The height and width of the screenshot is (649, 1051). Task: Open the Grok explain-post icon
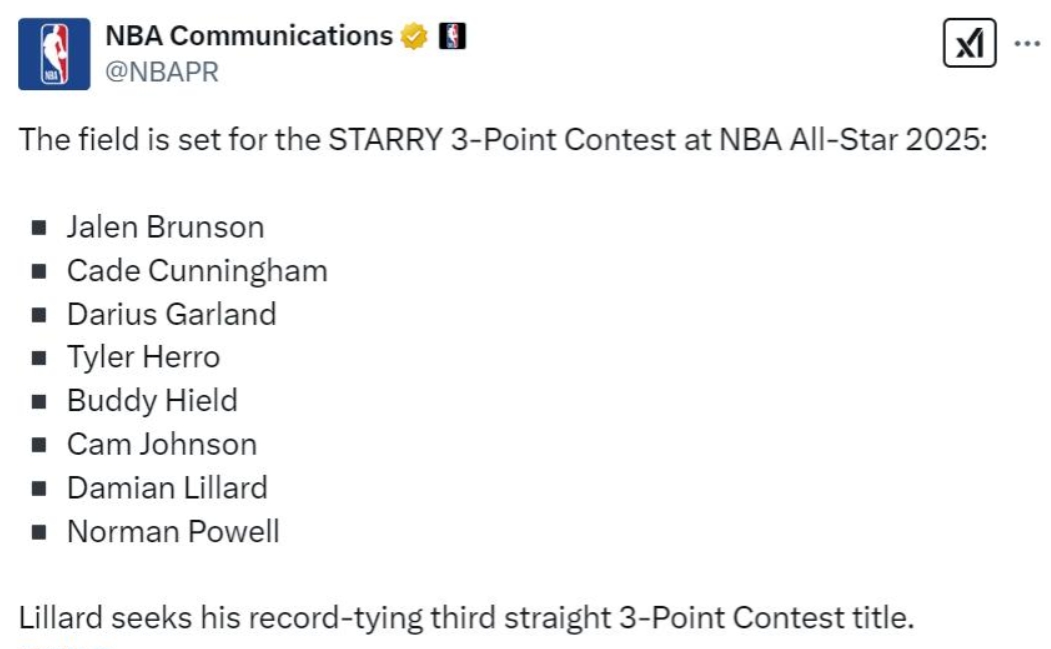tap(969, 44)
